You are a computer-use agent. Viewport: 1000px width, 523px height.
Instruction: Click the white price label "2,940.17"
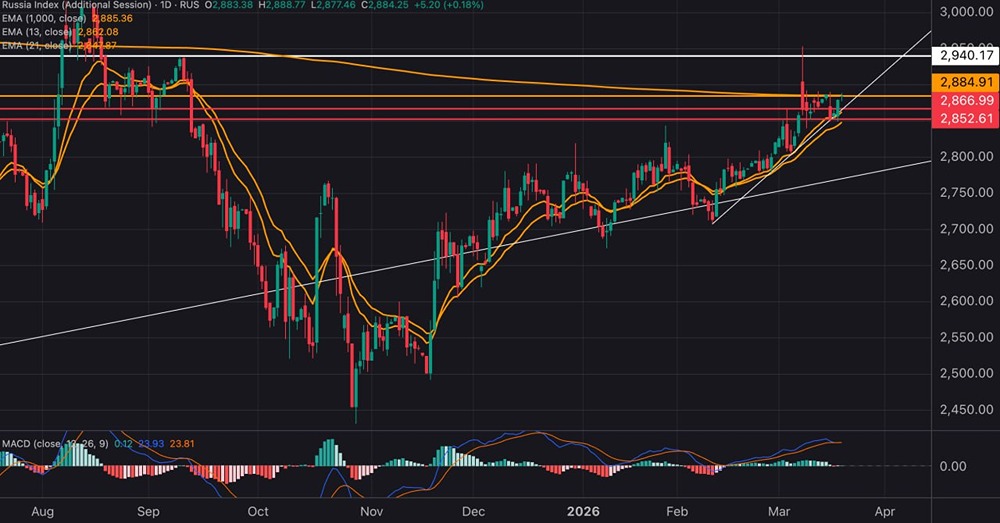click(x=967, y=55)
